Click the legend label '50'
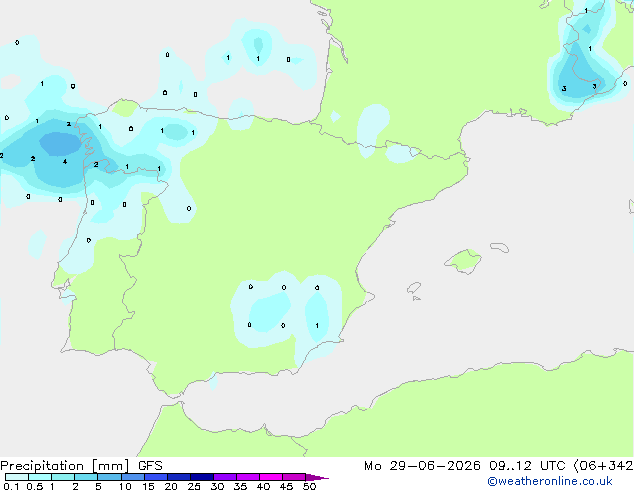 click(309, 486)
